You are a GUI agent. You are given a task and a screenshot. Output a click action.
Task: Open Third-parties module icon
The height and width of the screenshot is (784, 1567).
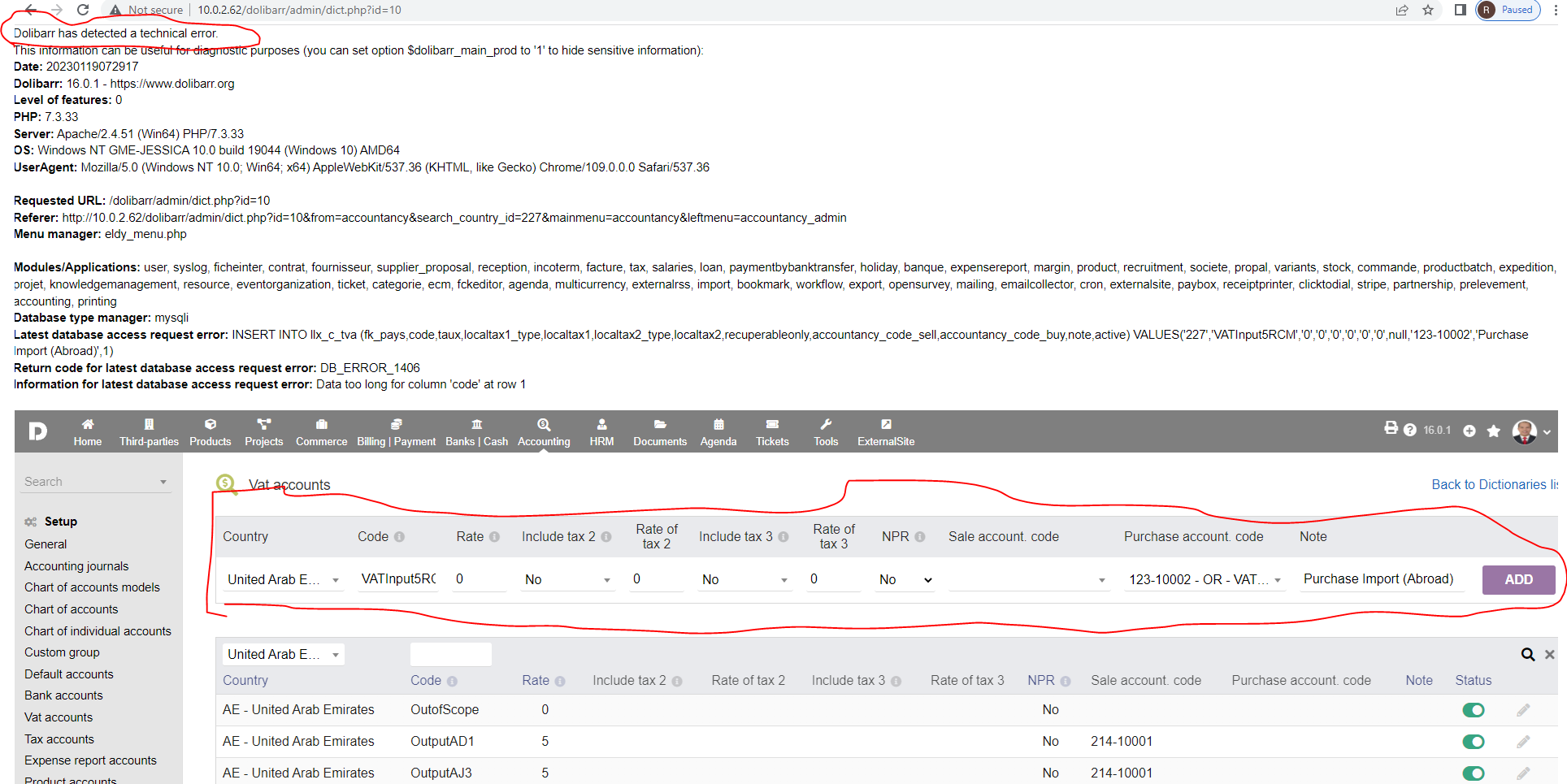click(x=149, y=424)
